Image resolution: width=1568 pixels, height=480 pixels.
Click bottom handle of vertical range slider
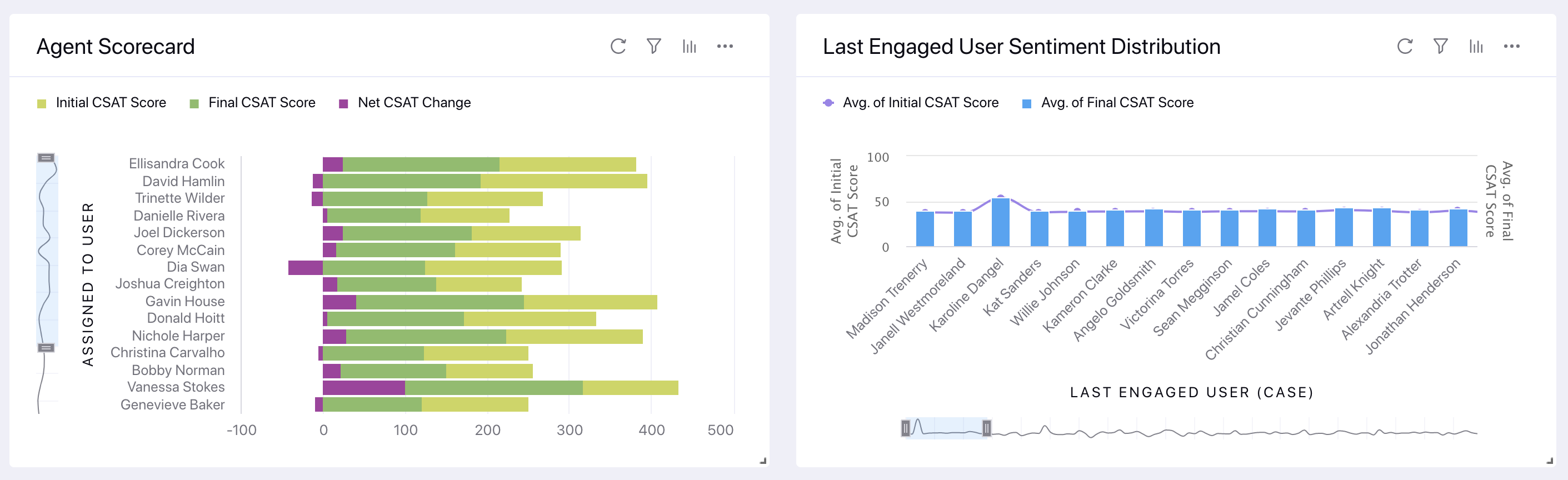46,348
